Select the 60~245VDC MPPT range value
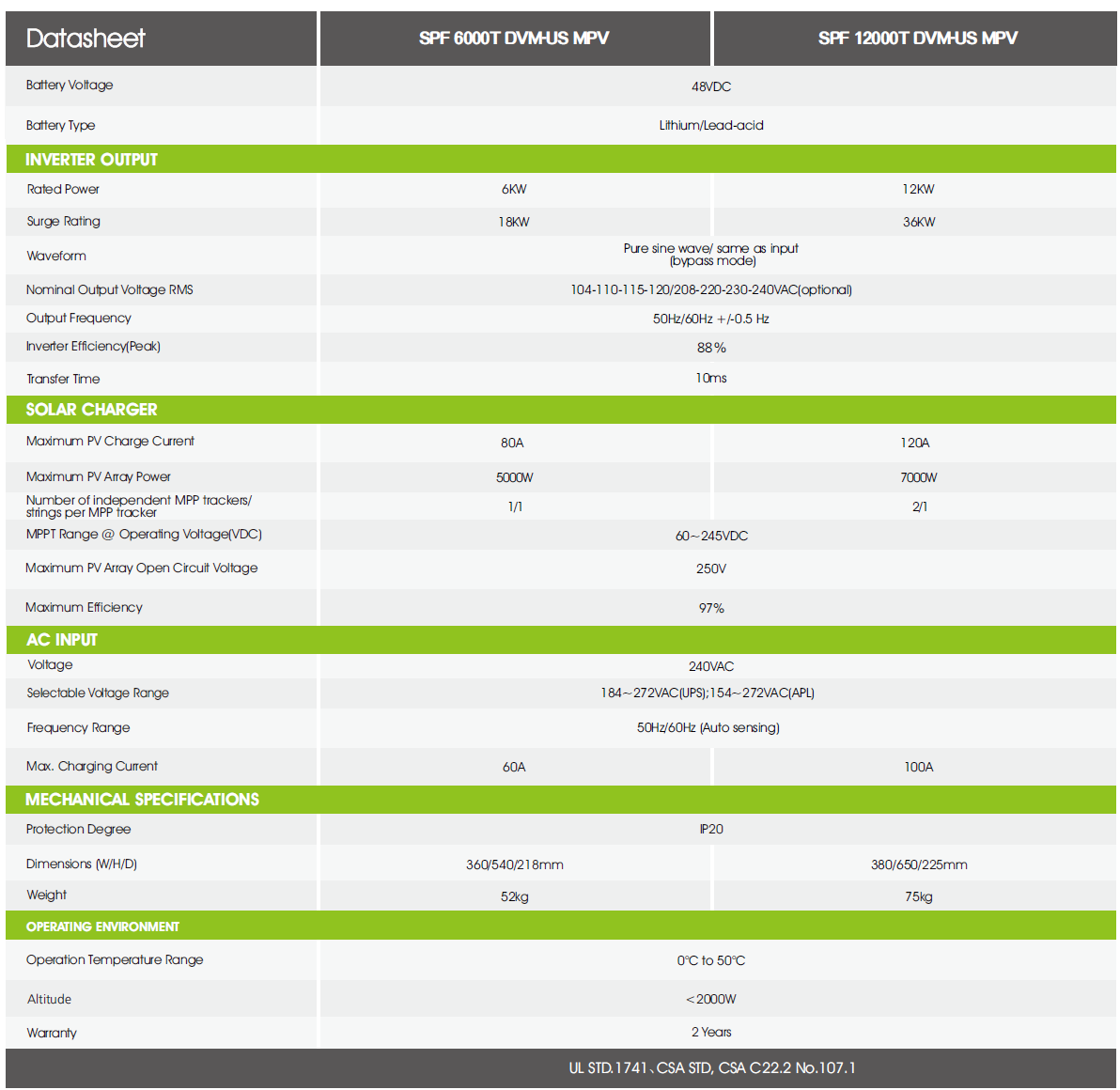Viewport: 1120px width, 1090px height. 711,536
